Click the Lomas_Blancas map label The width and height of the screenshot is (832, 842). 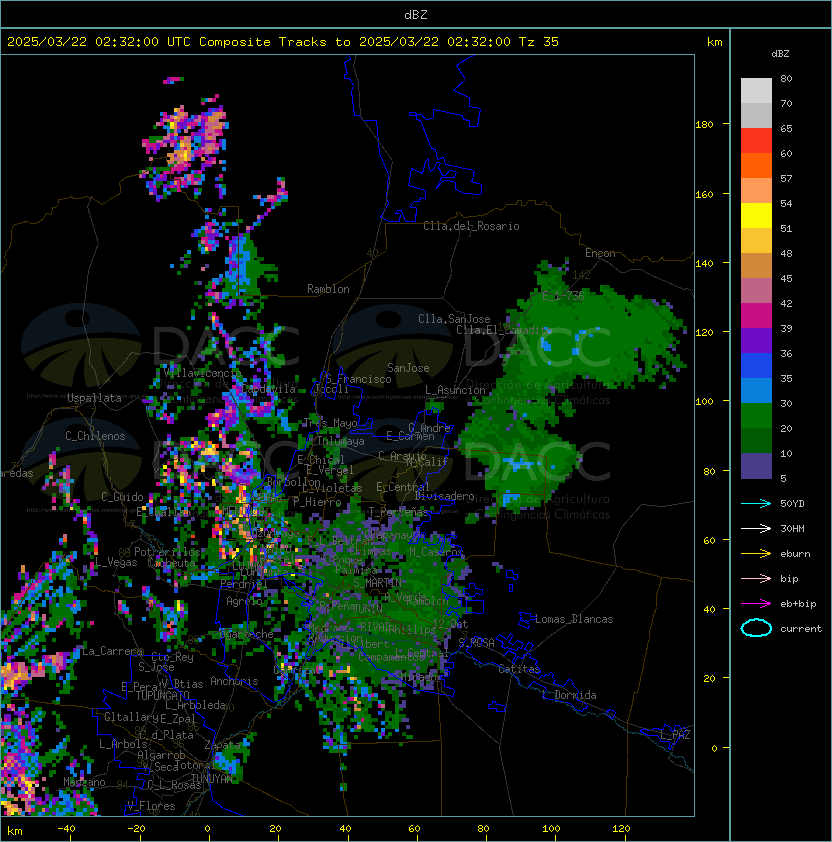574,619
